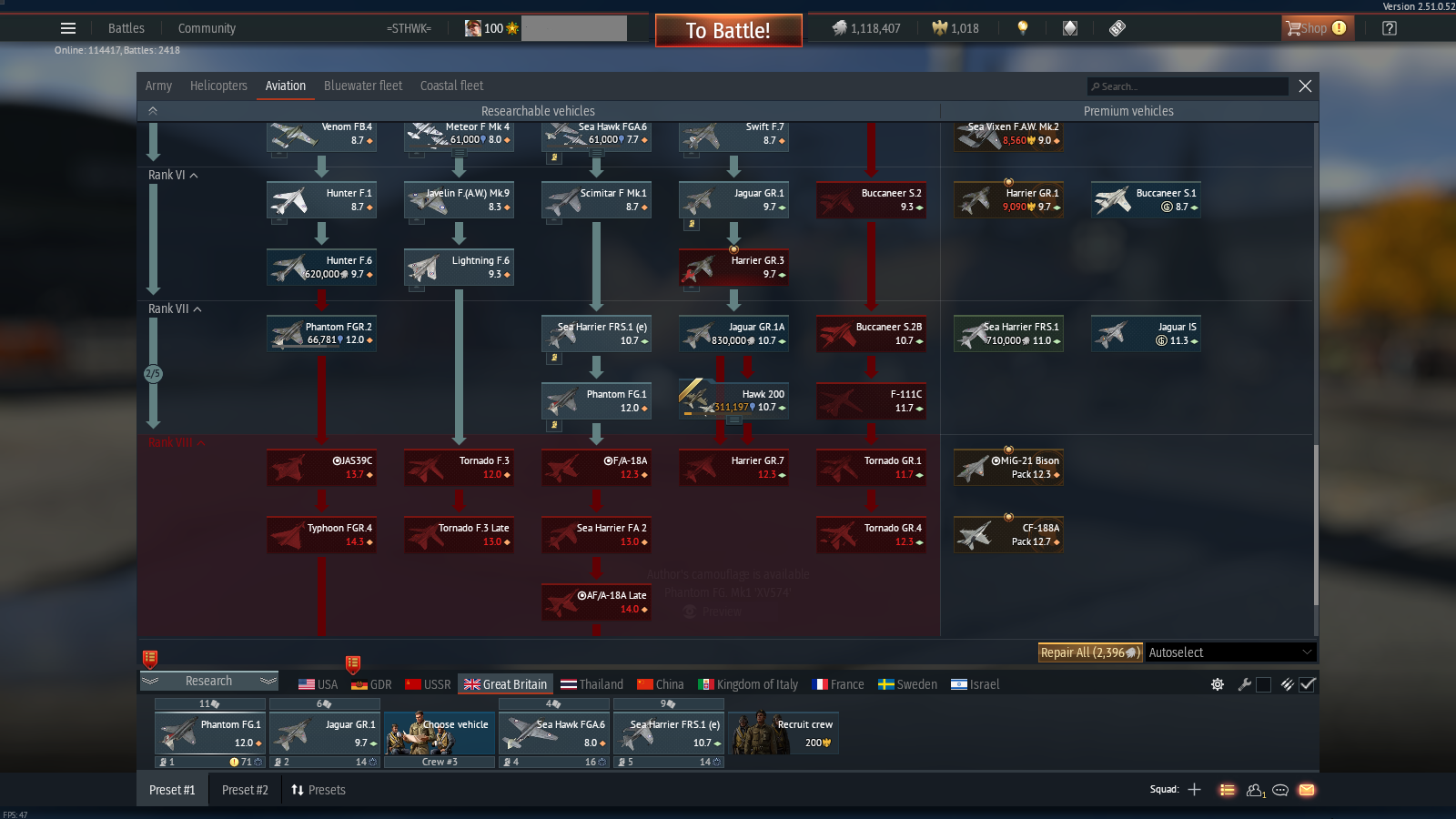This screenshot has width=1456, height=819.
Task: Switch to the Bluewater fleet tab
Action: (362, 86)
